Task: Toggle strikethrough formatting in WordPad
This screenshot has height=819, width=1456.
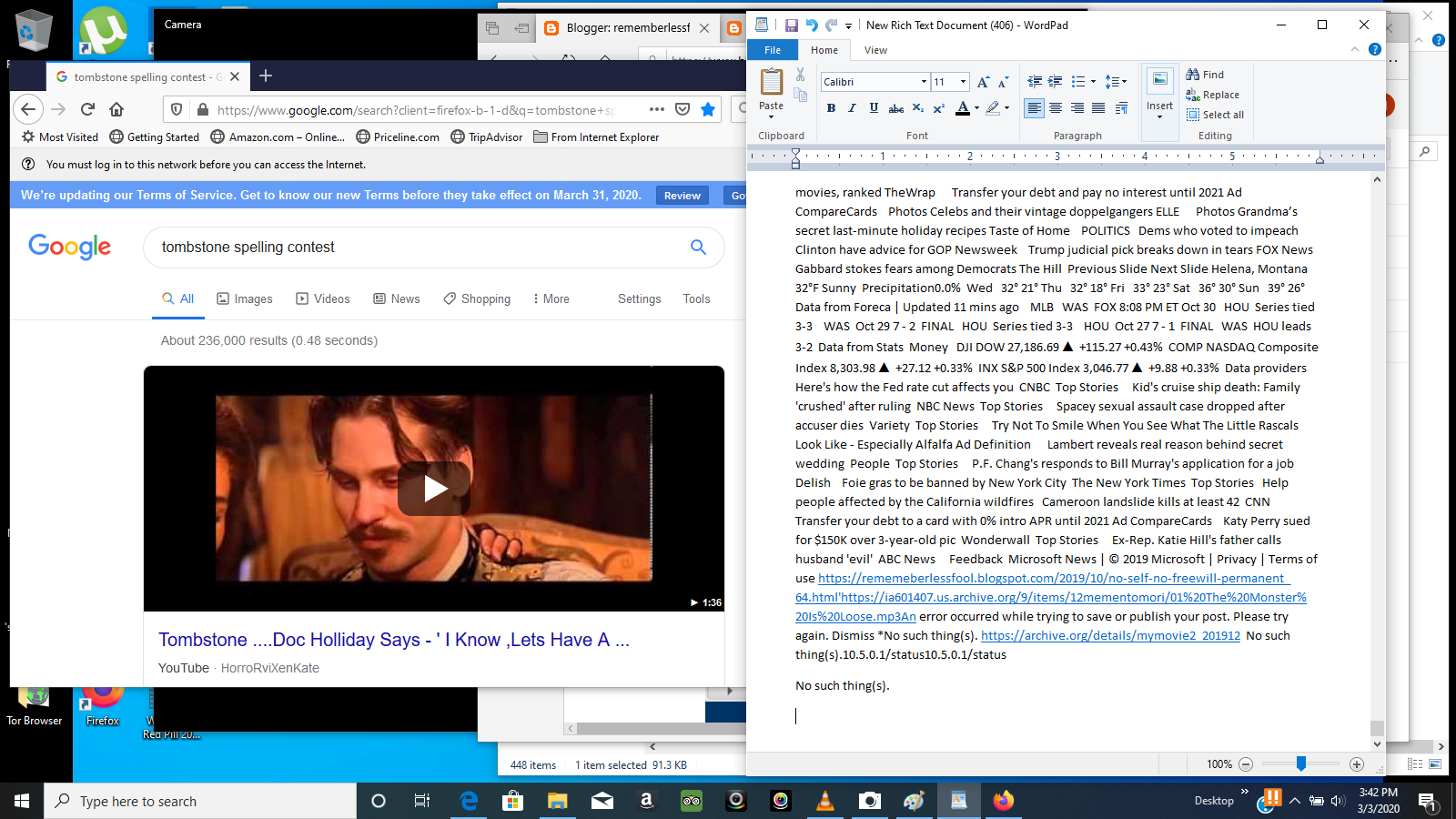Action: coord(895,108)
